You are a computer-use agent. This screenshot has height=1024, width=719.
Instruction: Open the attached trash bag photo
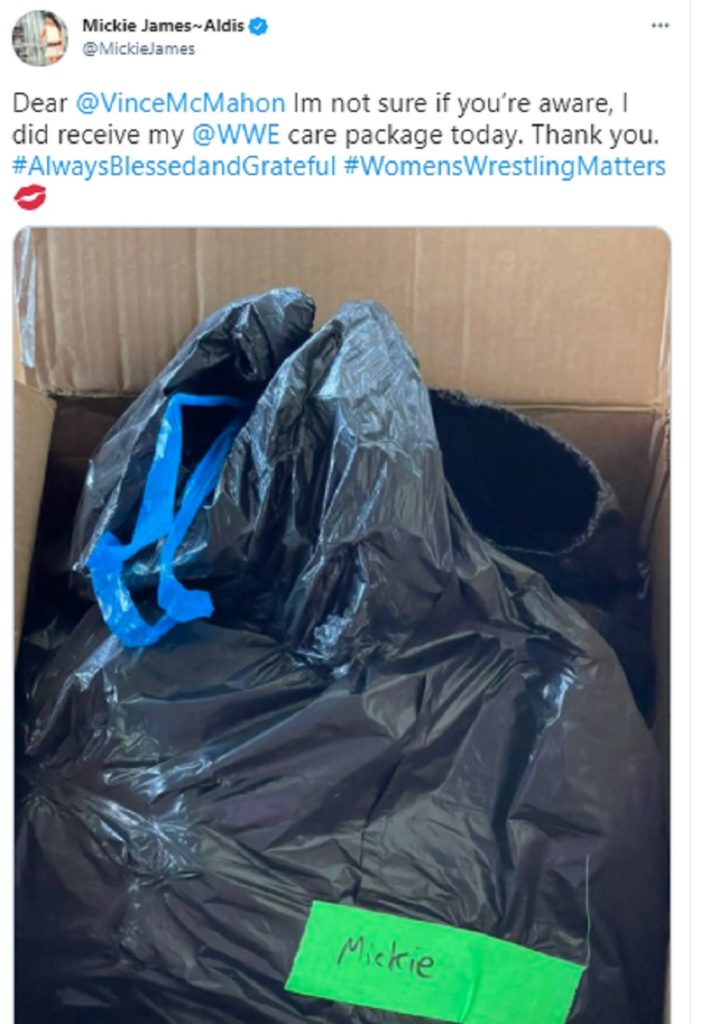342,625
